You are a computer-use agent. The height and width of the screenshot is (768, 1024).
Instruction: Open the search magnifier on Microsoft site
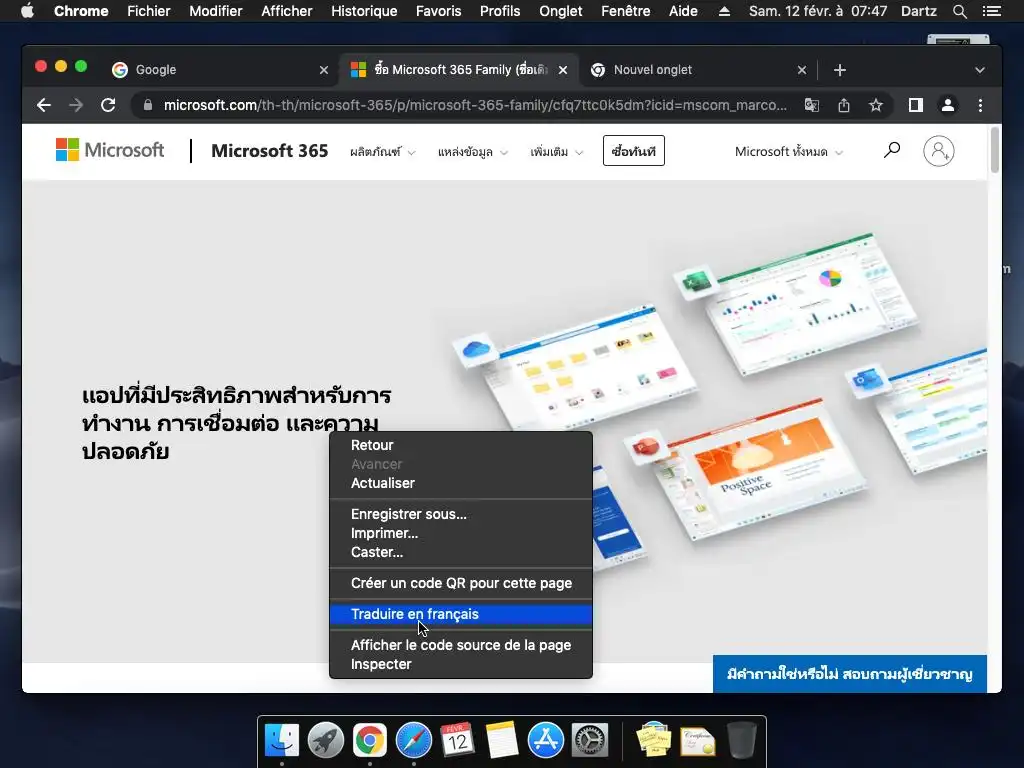click(x=891, y=150)
